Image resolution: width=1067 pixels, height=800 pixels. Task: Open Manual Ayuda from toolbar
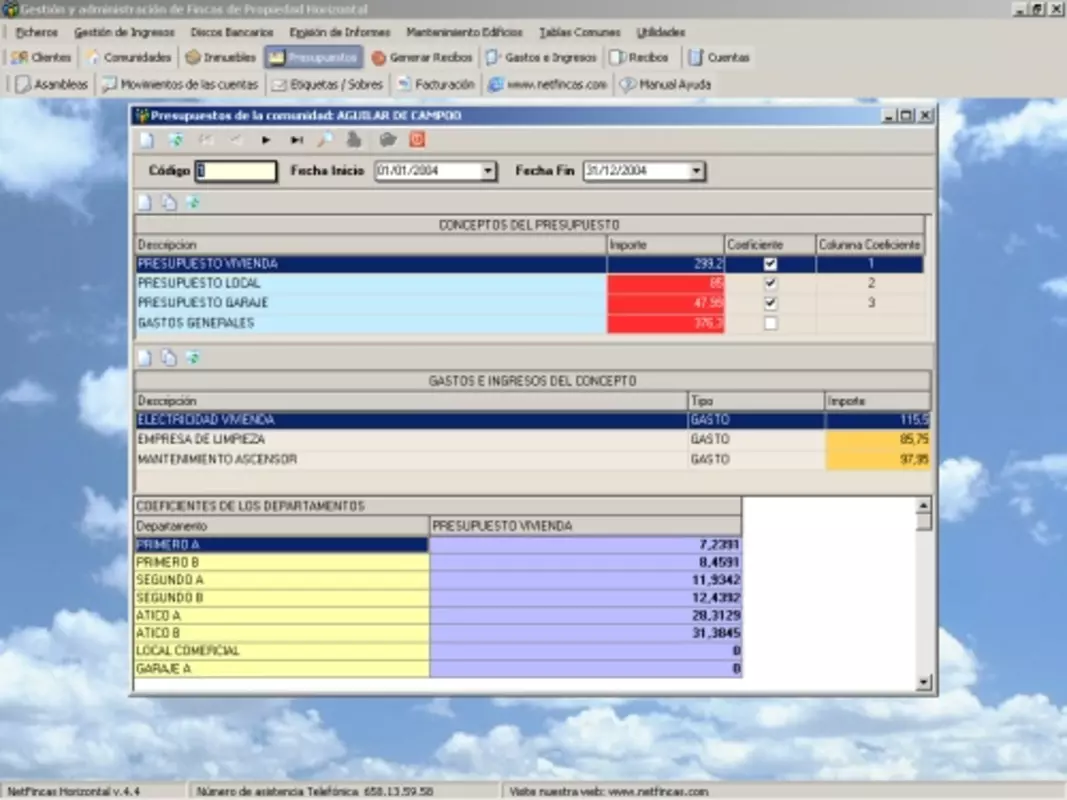tap(666, 85)
